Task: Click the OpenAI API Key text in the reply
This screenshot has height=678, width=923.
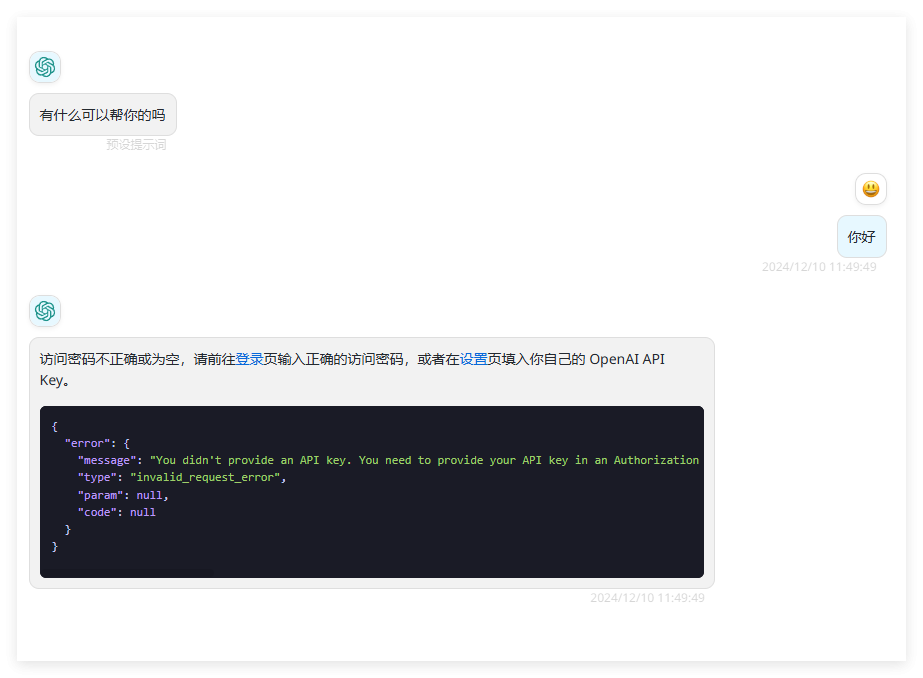Action: click(x=627, y=359)
